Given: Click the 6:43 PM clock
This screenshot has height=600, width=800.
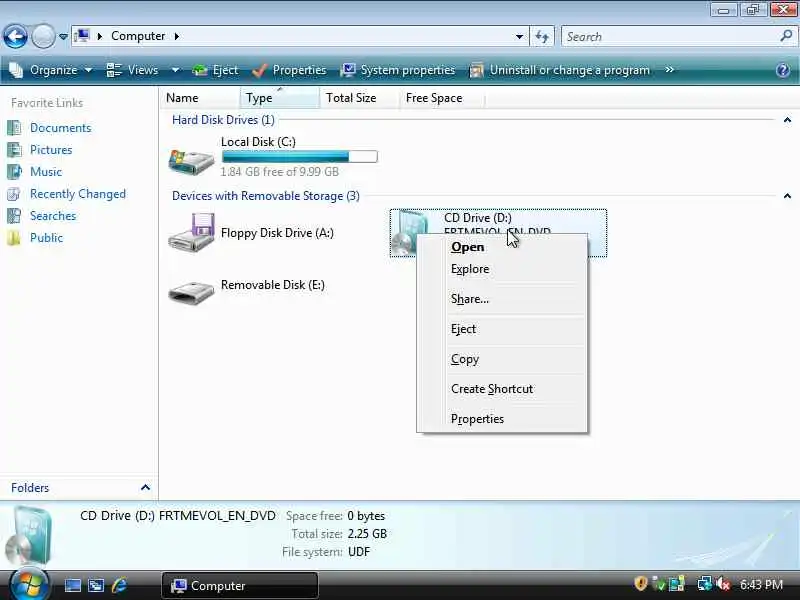Looking at the screenshot, I should pos(761,584).
